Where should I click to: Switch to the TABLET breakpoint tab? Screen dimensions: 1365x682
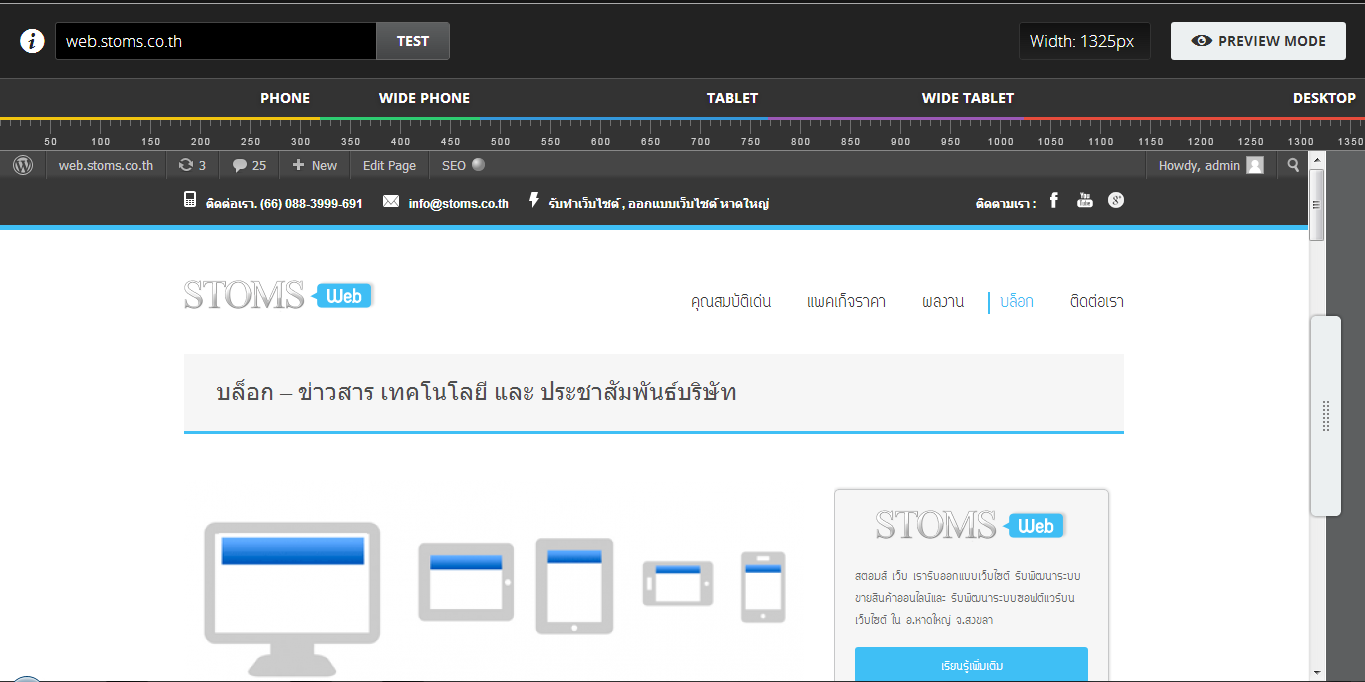click(732, 98)
